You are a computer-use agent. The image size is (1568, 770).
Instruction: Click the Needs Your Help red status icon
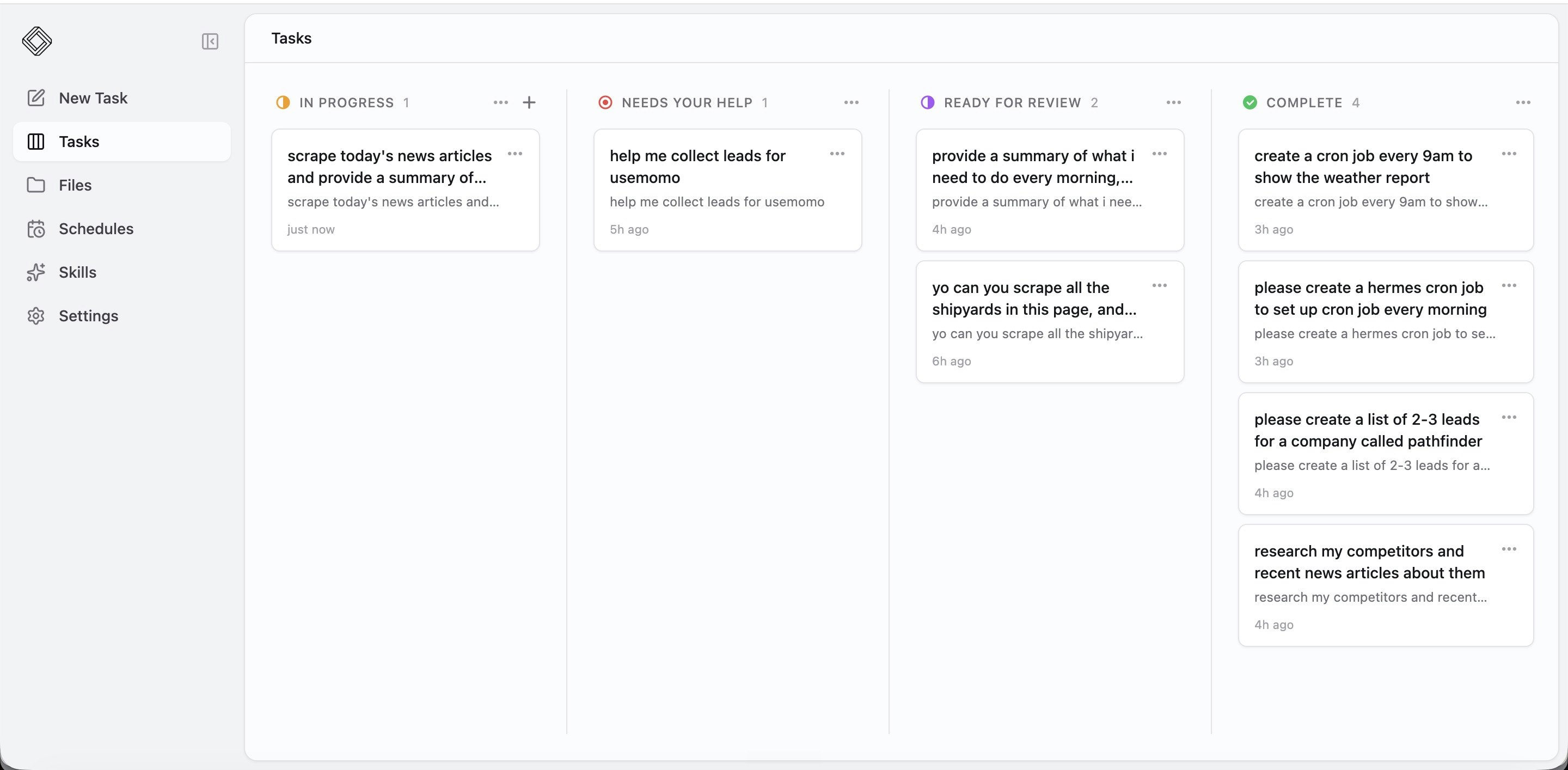coord(605,102)
